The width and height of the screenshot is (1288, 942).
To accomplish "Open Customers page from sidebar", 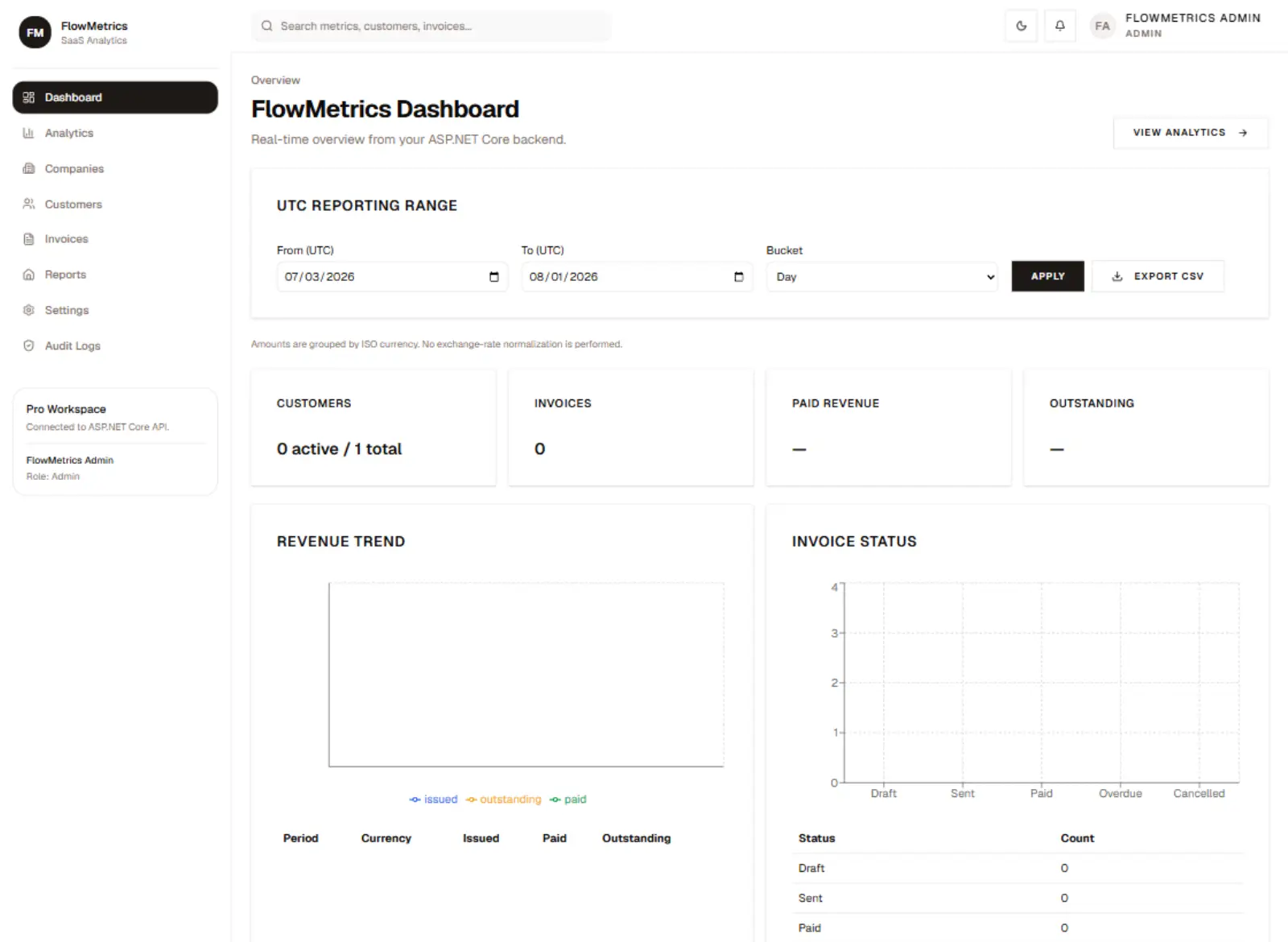I will point(115,204).
